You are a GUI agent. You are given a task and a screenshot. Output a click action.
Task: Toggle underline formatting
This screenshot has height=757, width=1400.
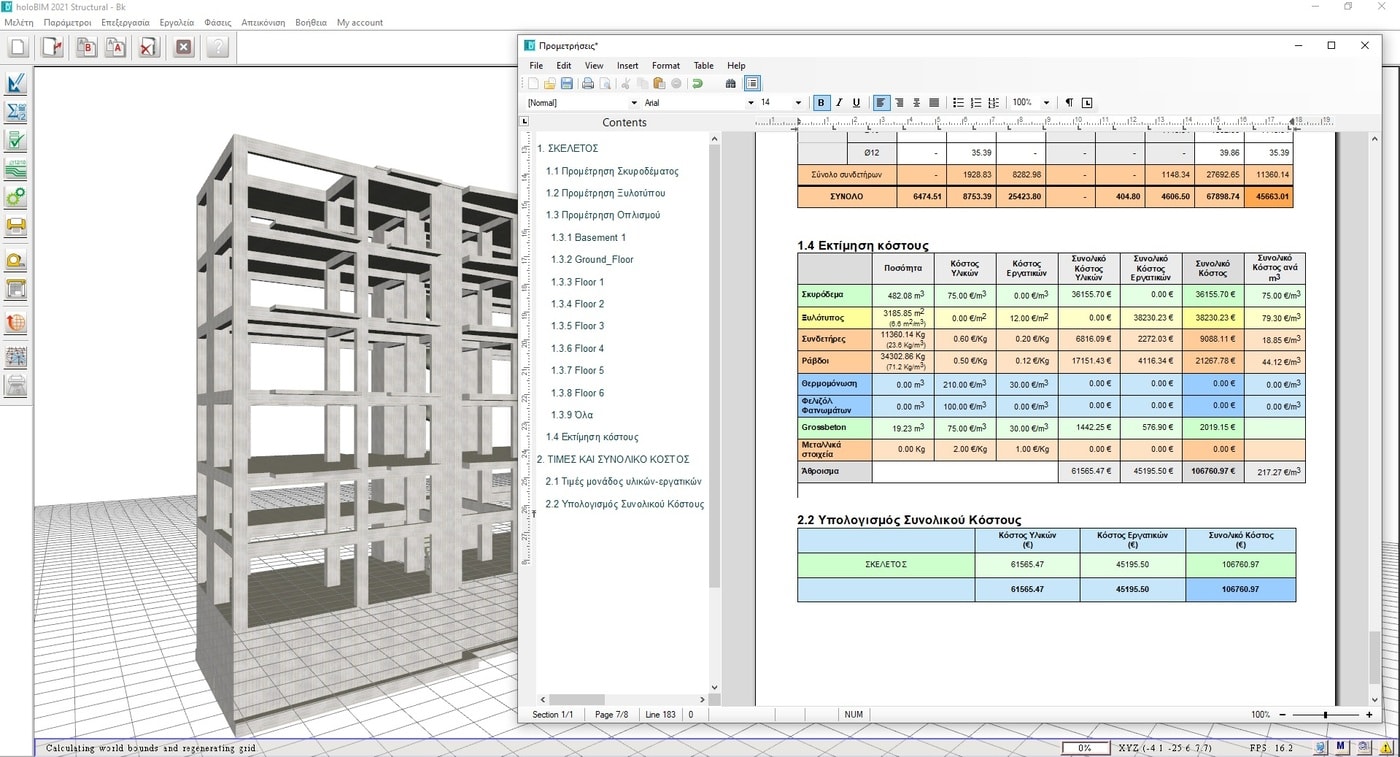tap(856, 102)
